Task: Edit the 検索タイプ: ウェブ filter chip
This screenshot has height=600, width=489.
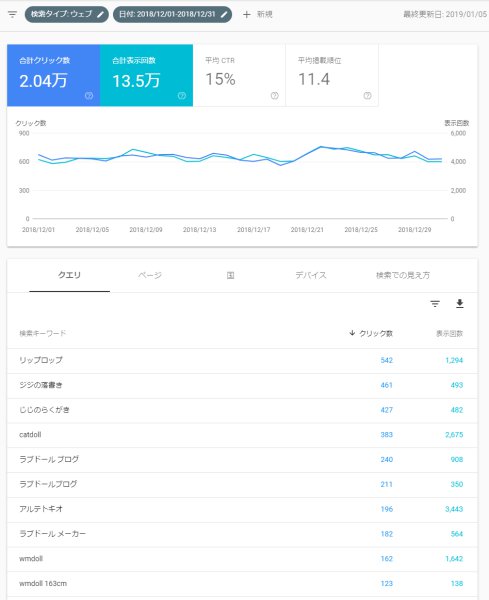Action: tap(67, 15)
